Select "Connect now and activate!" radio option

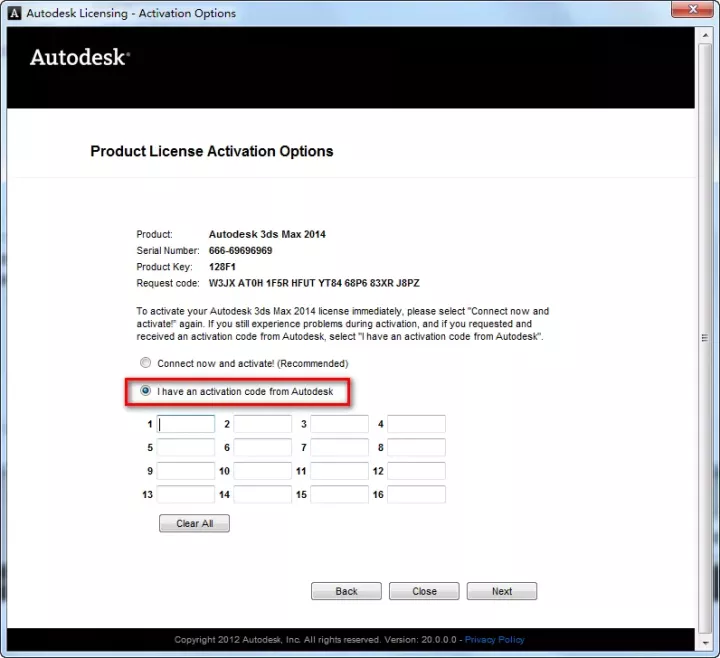coord(146,363)
